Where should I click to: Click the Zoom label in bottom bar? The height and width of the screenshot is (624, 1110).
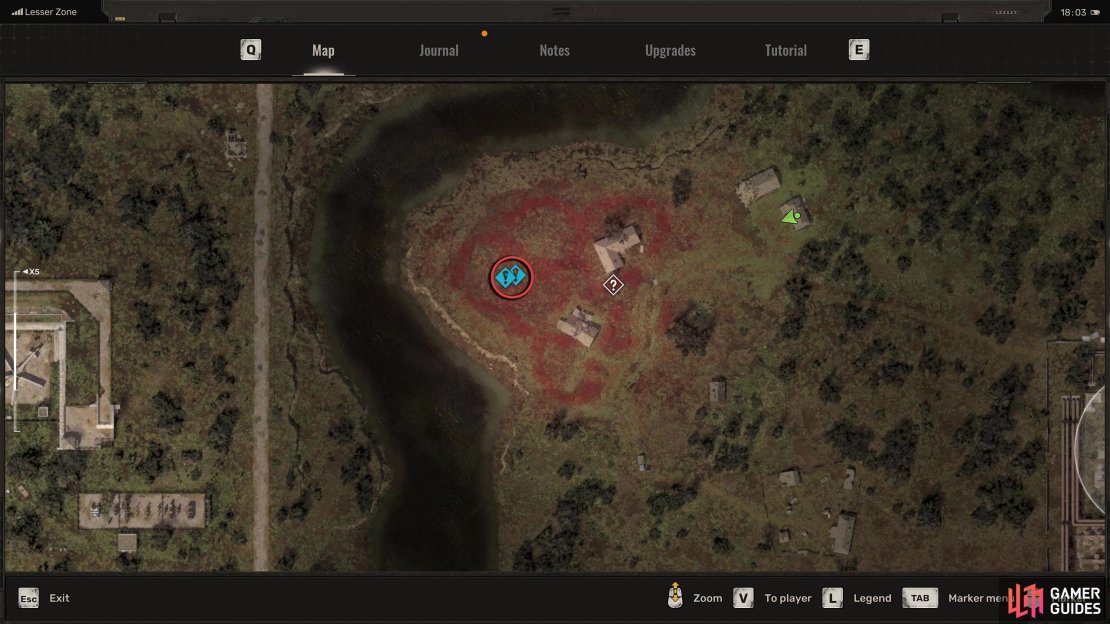(x=707, y=598)
